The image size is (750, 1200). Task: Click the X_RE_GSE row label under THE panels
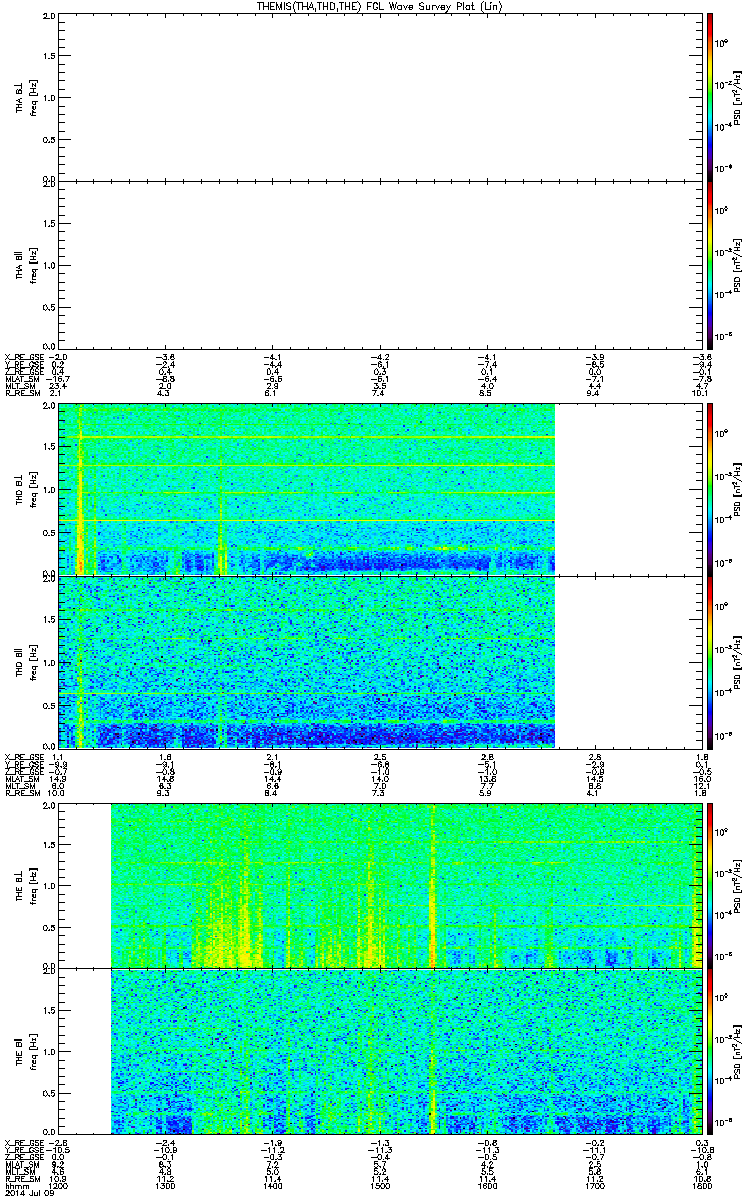[23, 1143]
